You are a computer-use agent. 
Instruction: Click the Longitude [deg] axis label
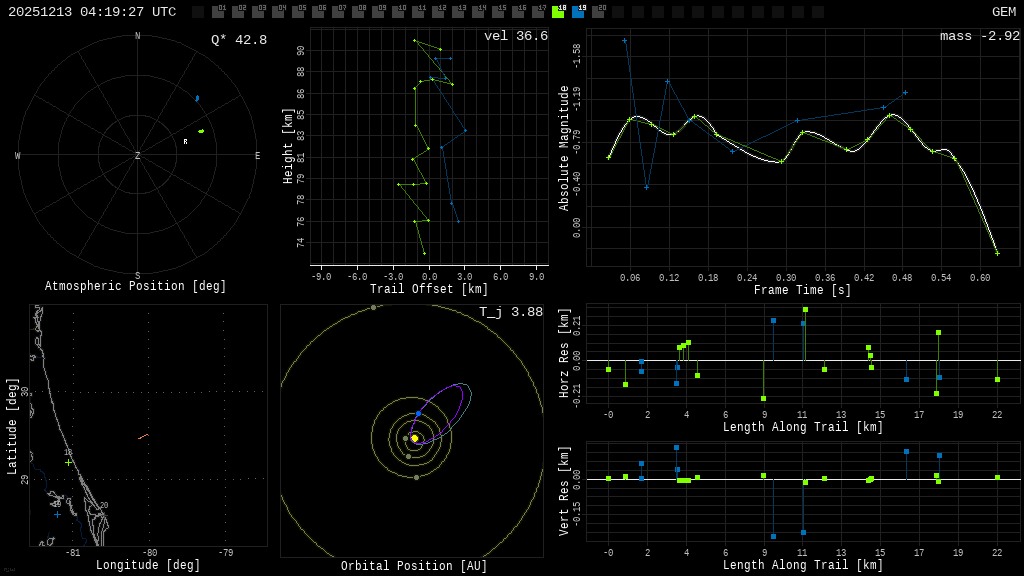click(x=148, y=565)
